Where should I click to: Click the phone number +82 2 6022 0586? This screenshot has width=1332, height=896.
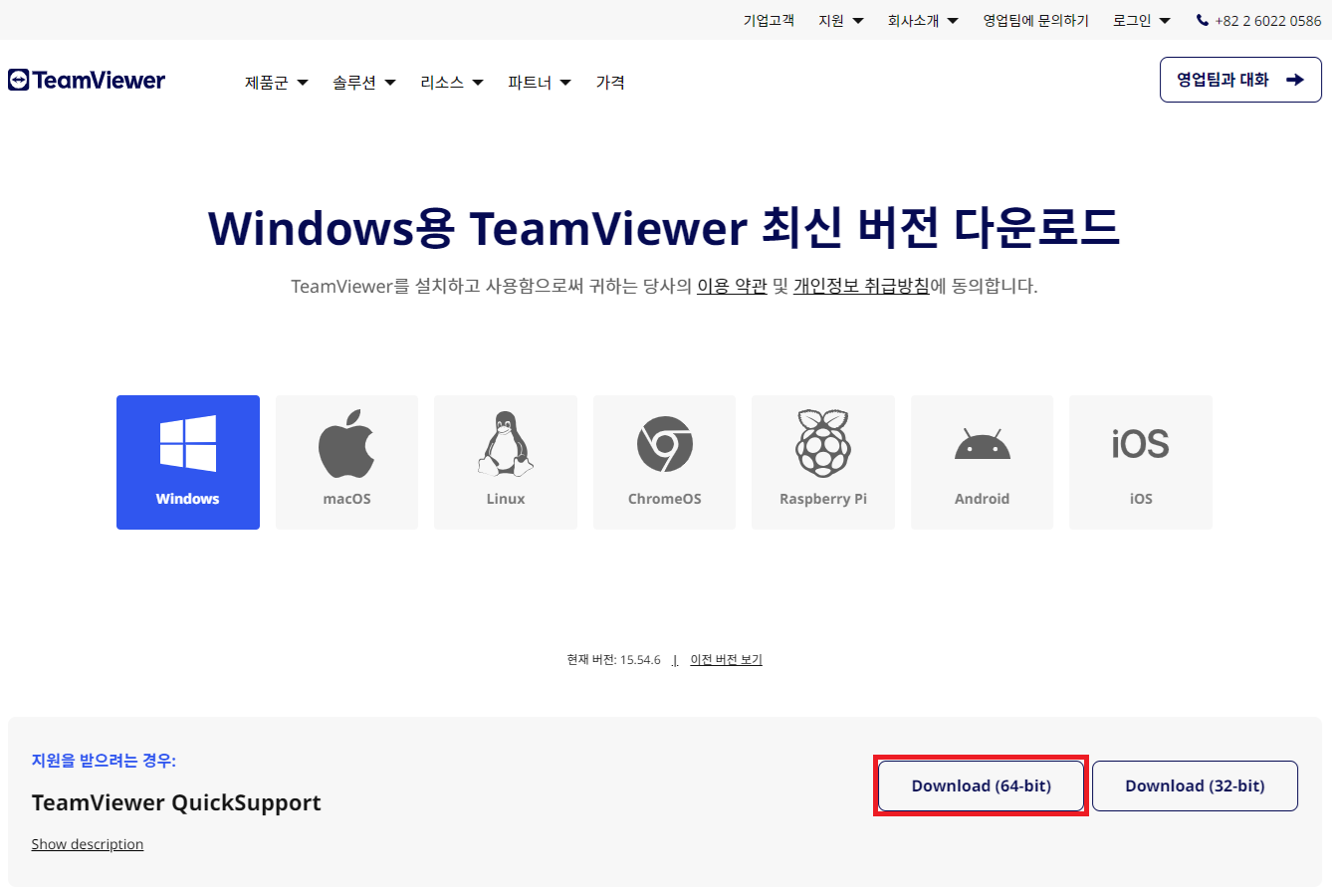pos(1259,20)
